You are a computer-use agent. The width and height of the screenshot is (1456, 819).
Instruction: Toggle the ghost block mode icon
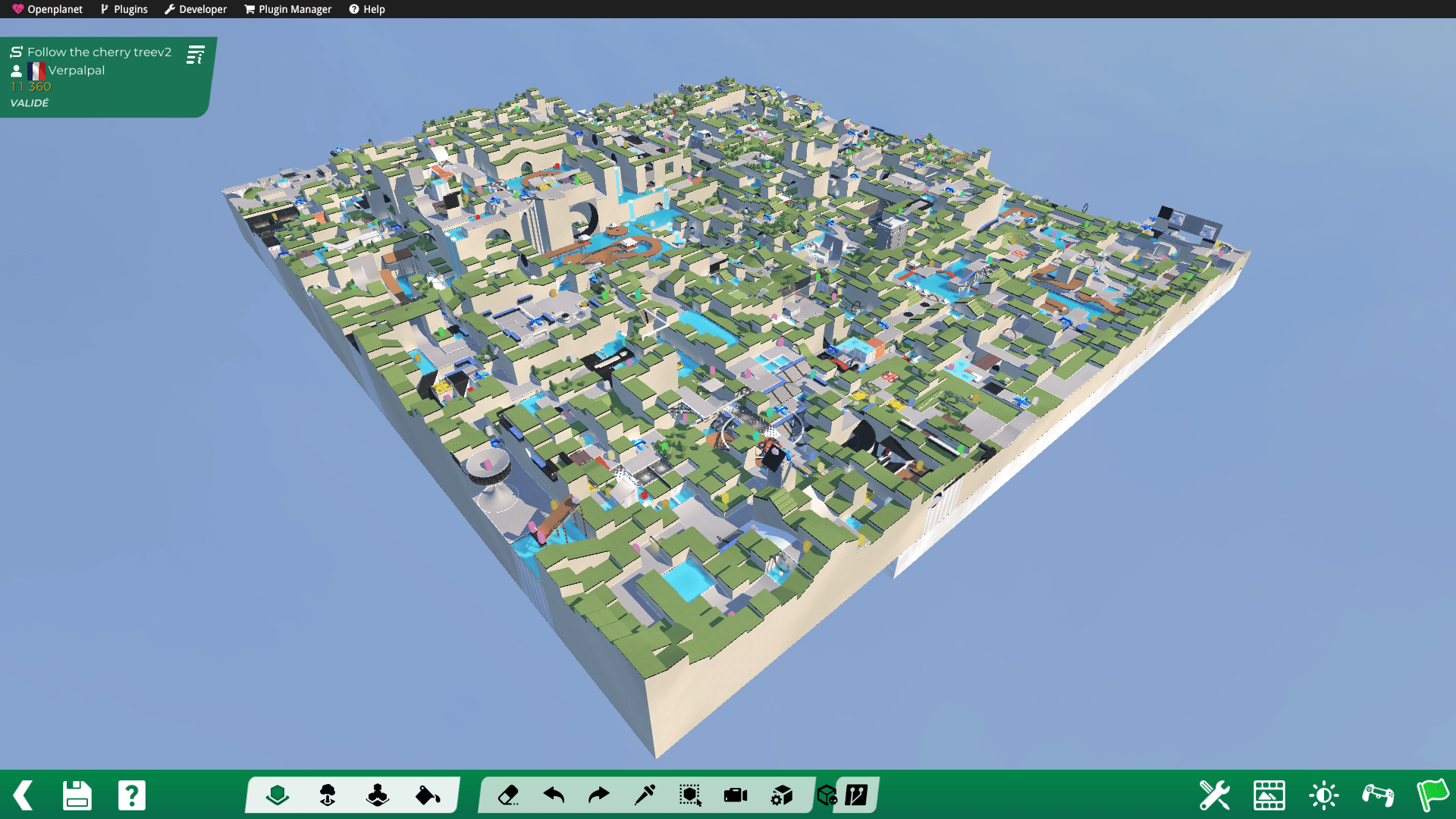[x=827, y=795]
